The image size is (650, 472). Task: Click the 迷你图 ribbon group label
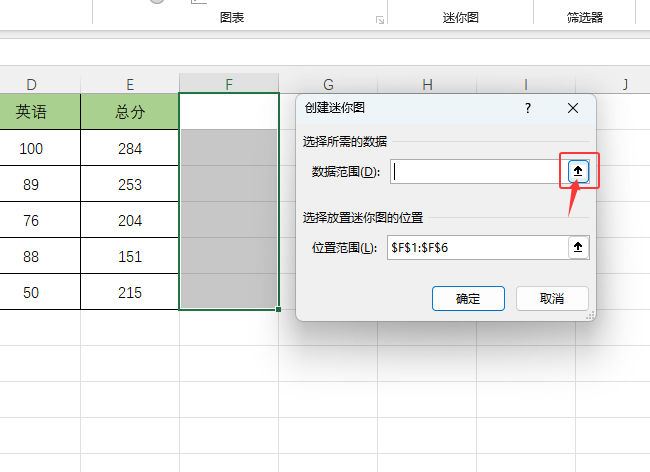click(461, 17)
